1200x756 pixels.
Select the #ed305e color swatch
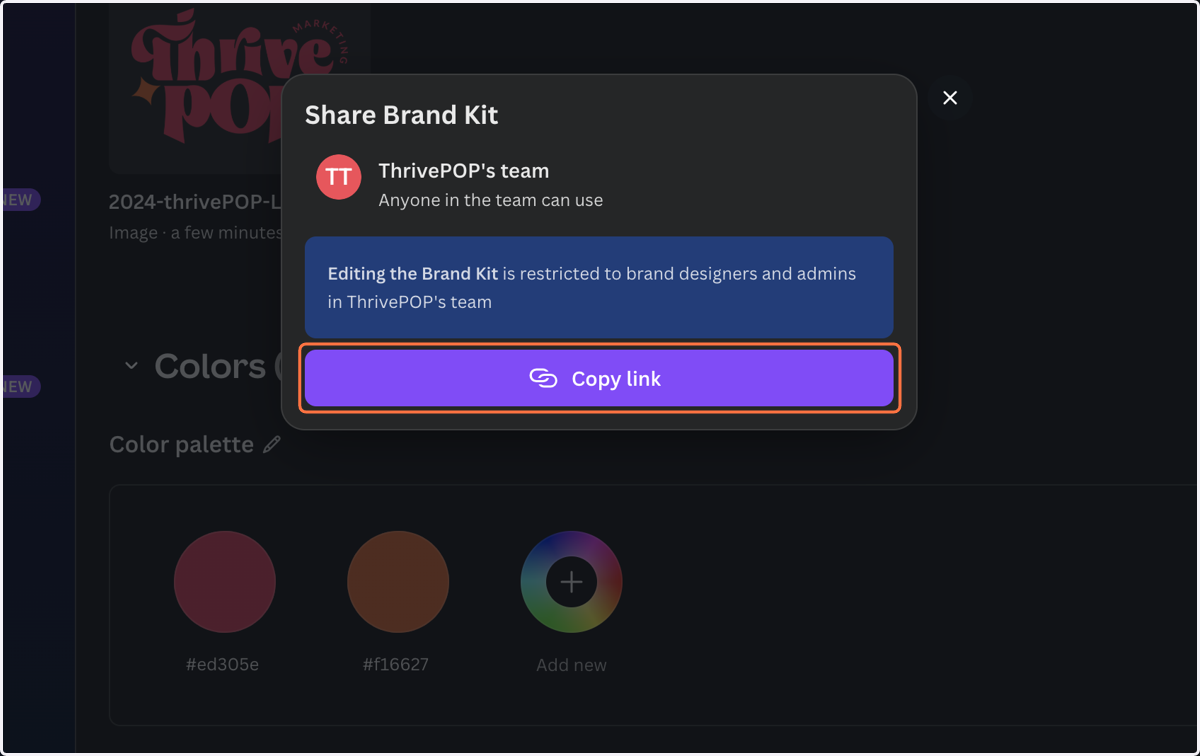(x=224, y=582)
